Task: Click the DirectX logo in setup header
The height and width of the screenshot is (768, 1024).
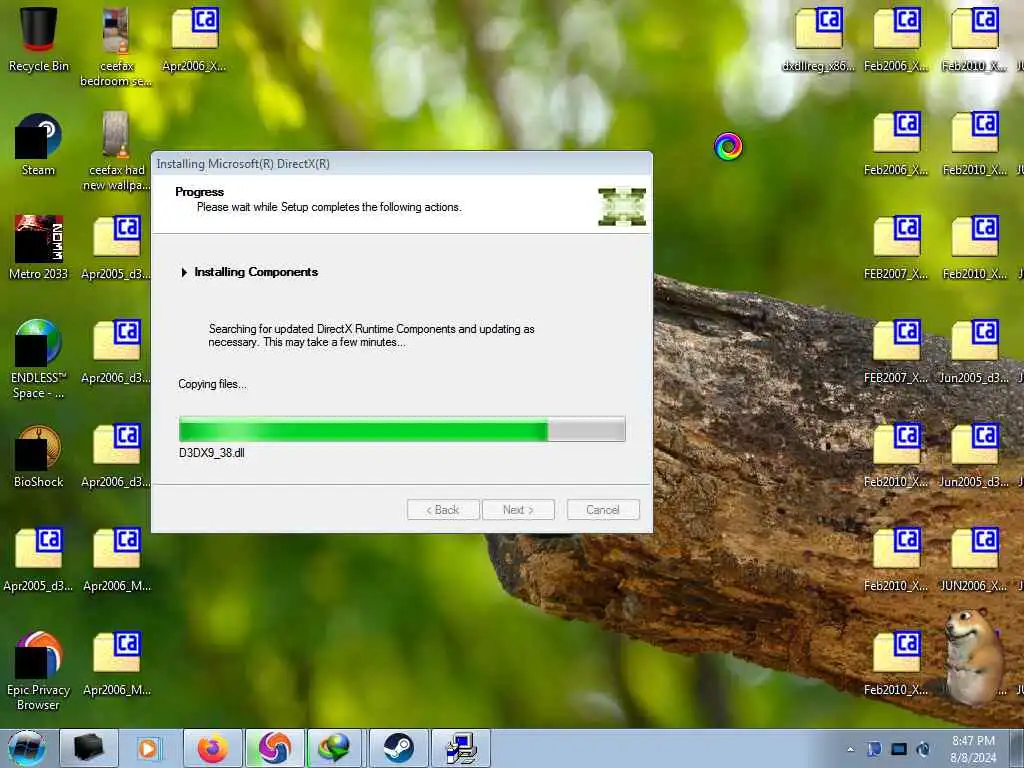Action: [x=622, y=206]
